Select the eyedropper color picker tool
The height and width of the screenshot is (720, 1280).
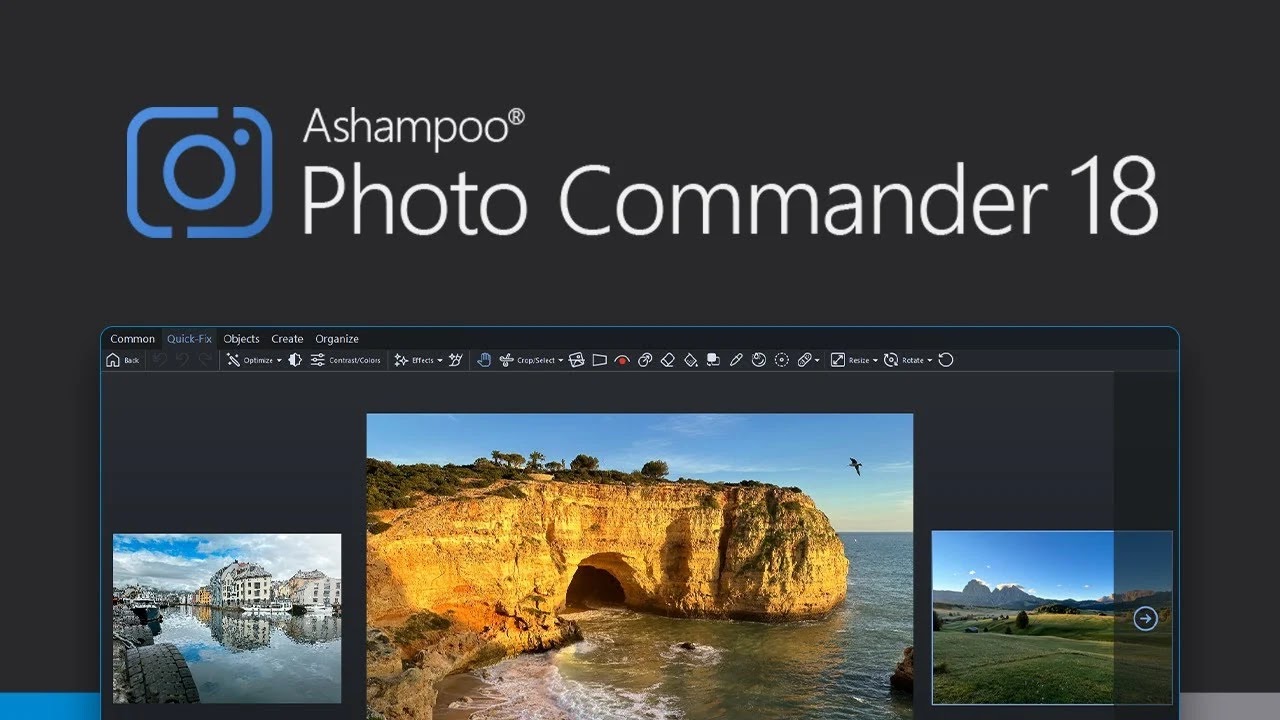pyautogui.click(x=736, y=360)
